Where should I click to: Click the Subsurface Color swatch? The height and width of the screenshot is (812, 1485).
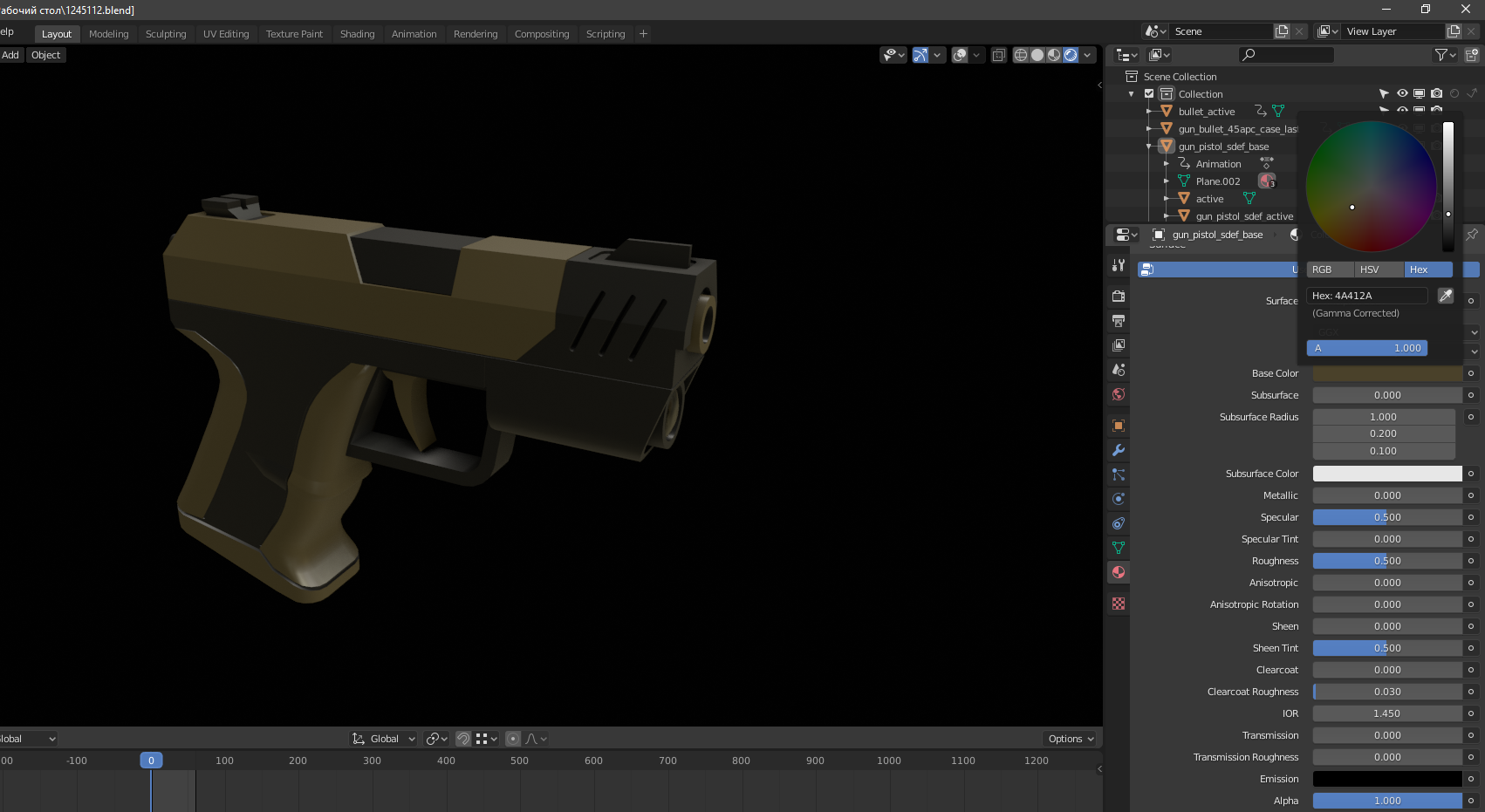click(x=1386, y=474)
